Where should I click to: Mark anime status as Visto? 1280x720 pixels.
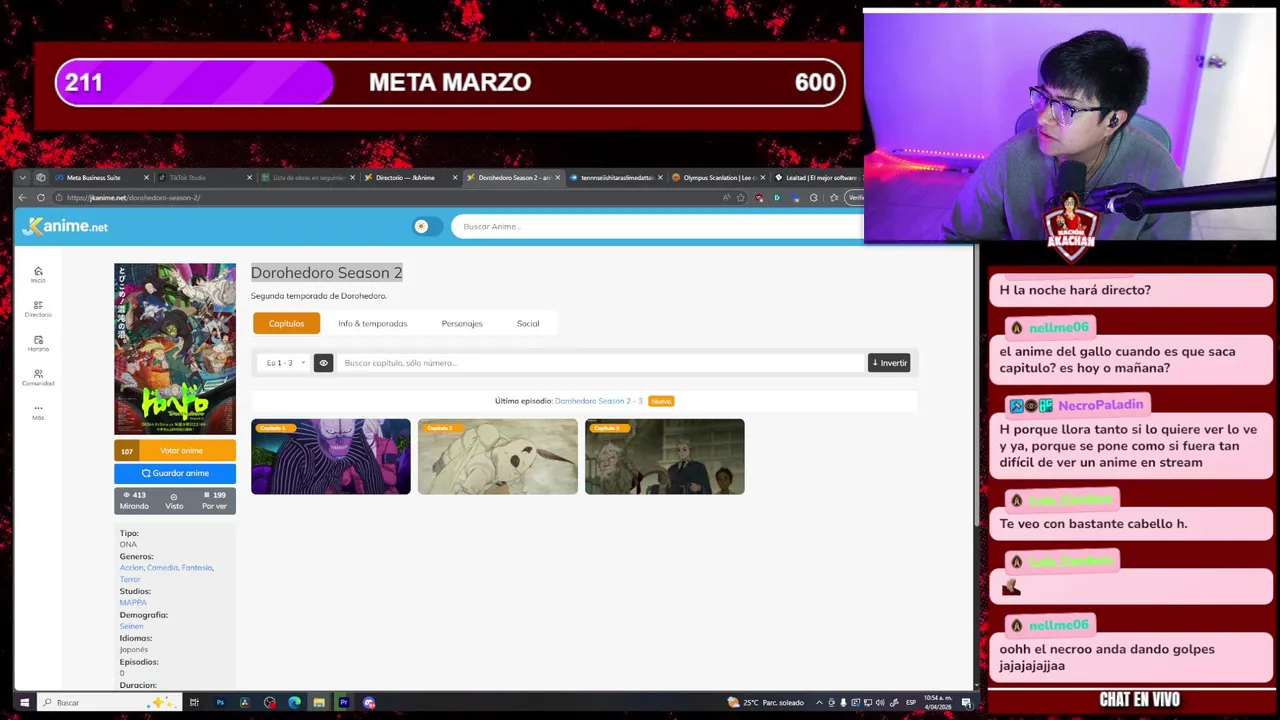tap(174, 501)
